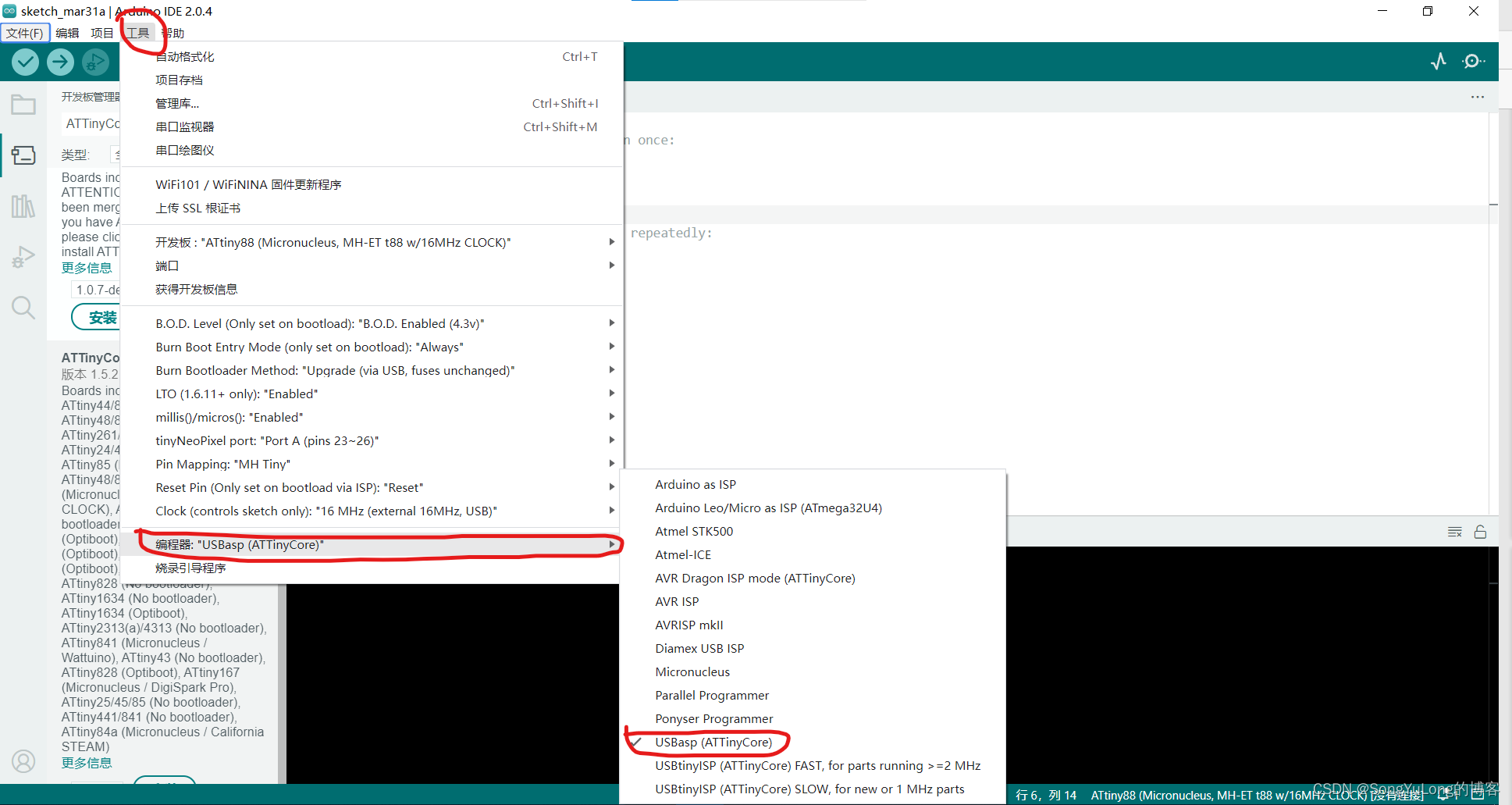
Task: Select 项目存档 menu entry
Action: coord(372,80)
